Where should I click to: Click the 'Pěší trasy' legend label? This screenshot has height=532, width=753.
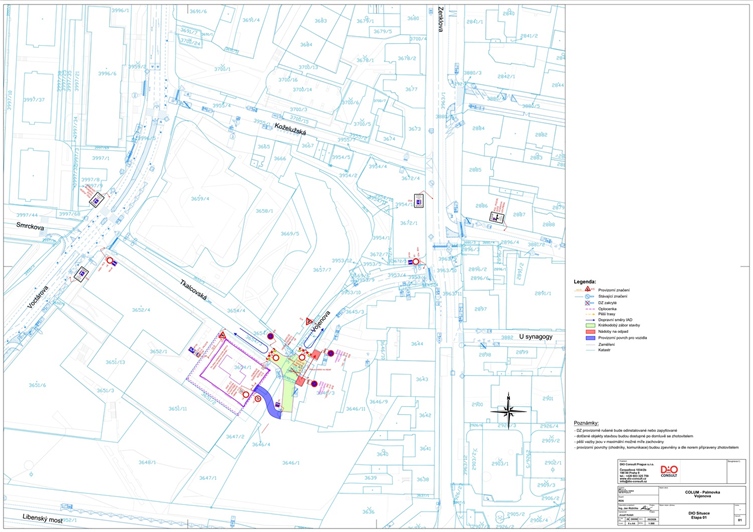607,314
